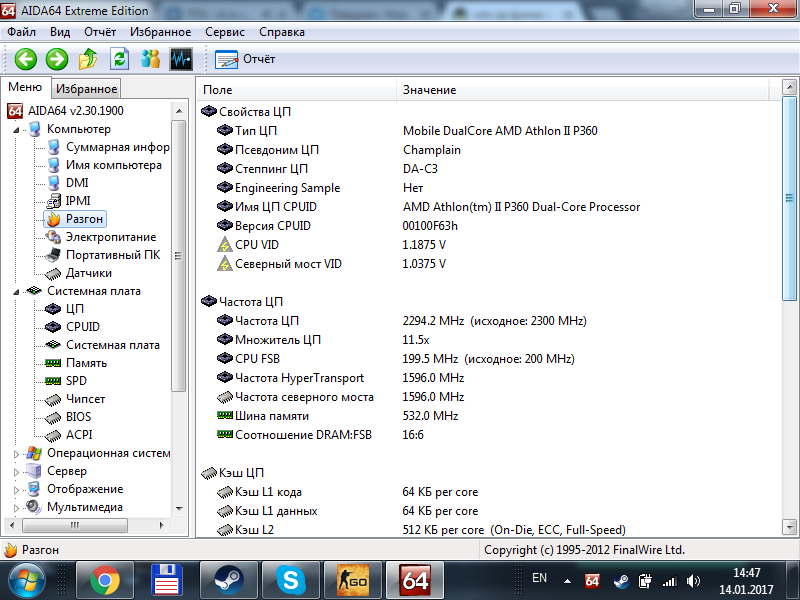
Task: Open the system stability monitor graph icon
Action: point(181,59)
